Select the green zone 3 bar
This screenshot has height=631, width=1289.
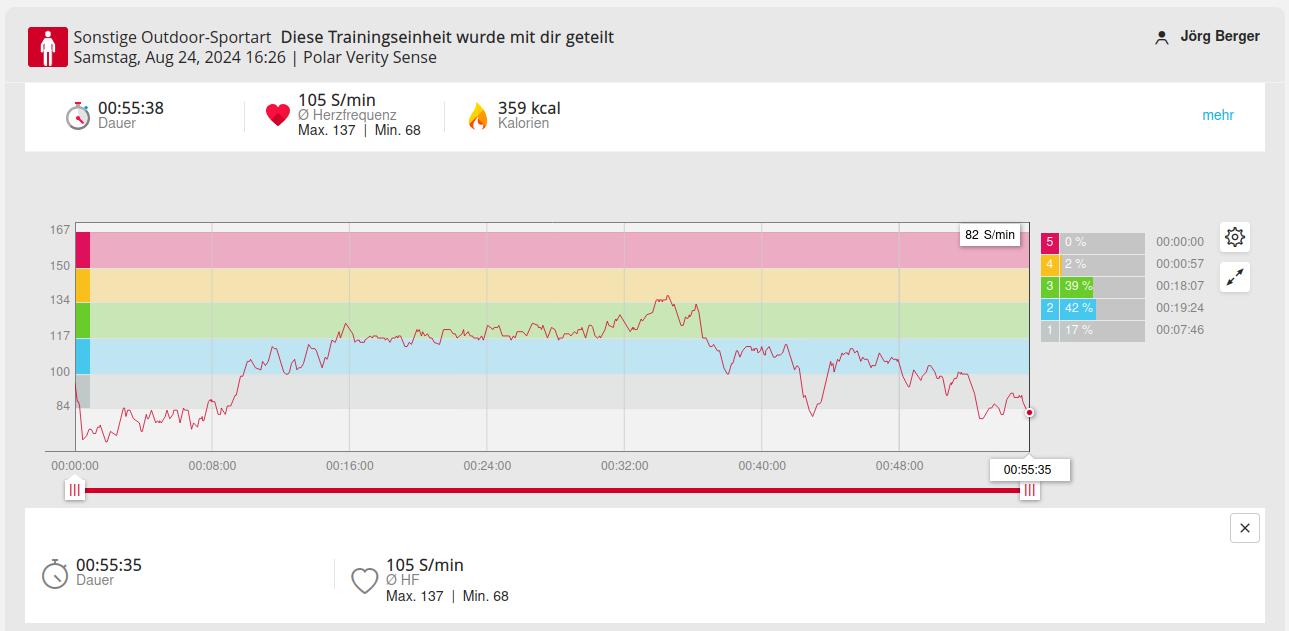1076,286
